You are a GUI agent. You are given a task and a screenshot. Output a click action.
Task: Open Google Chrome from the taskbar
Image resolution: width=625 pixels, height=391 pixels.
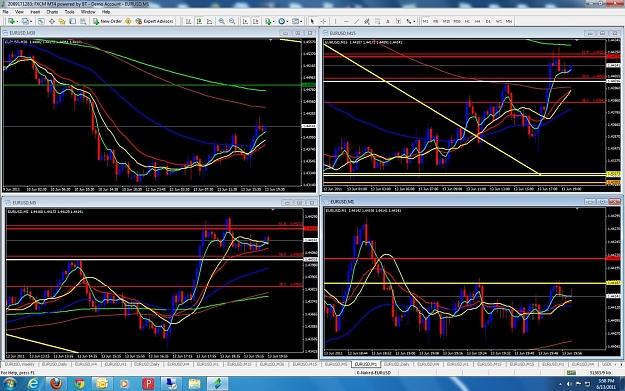(79, 384)
